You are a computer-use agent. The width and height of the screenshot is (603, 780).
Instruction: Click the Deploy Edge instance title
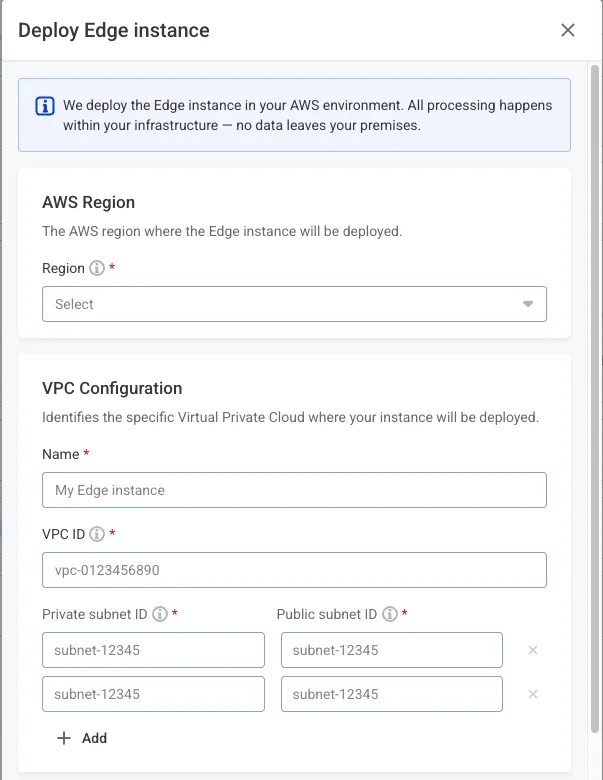tap(114, 30)
